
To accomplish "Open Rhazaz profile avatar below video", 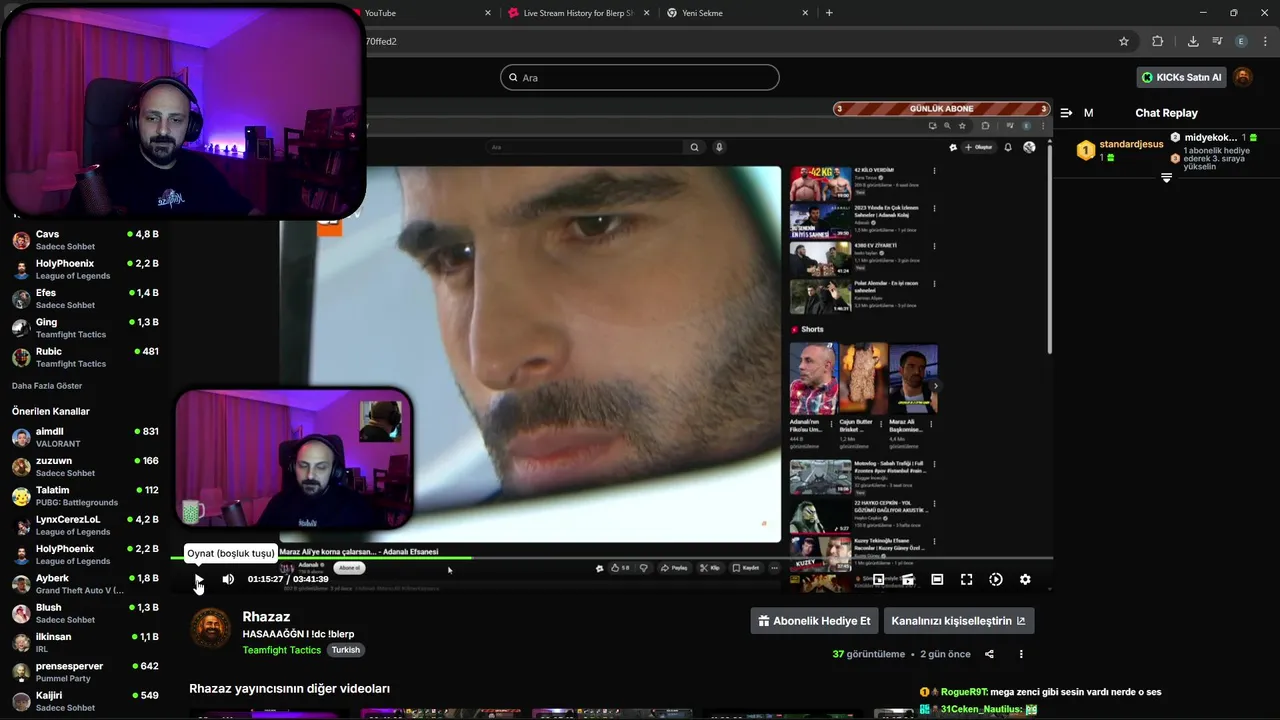I will pyautogui.click(x=210, y=628).
